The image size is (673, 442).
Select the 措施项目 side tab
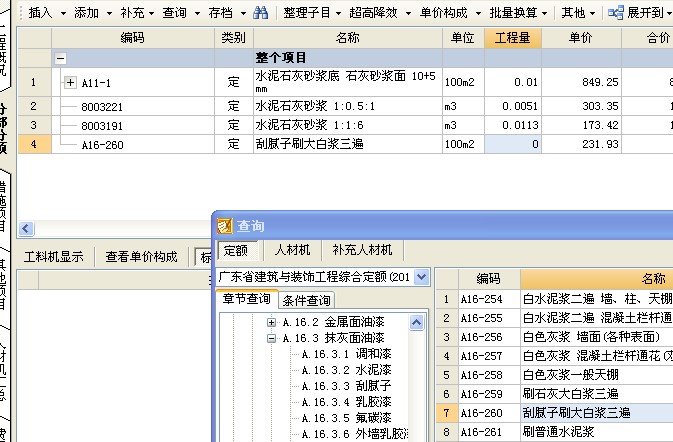(3, 207)
